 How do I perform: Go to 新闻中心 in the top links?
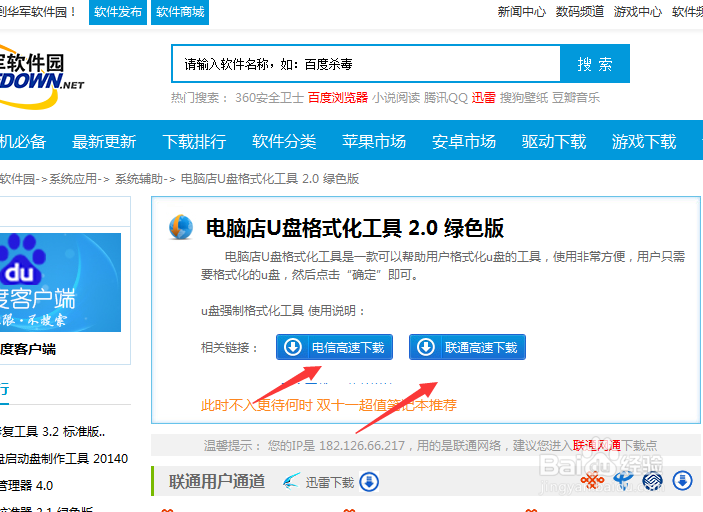521,12
